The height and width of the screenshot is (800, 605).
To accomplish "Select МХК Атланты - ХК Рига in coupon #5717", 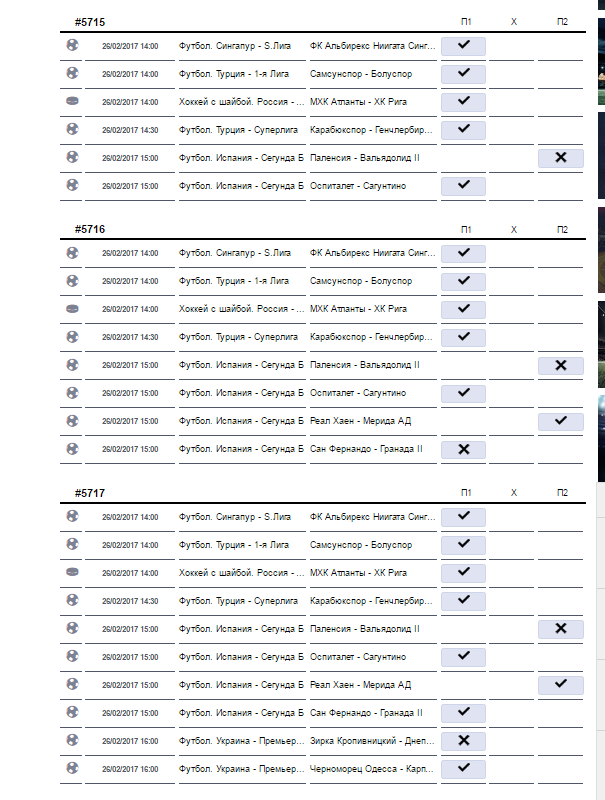I will click(359, 573).
